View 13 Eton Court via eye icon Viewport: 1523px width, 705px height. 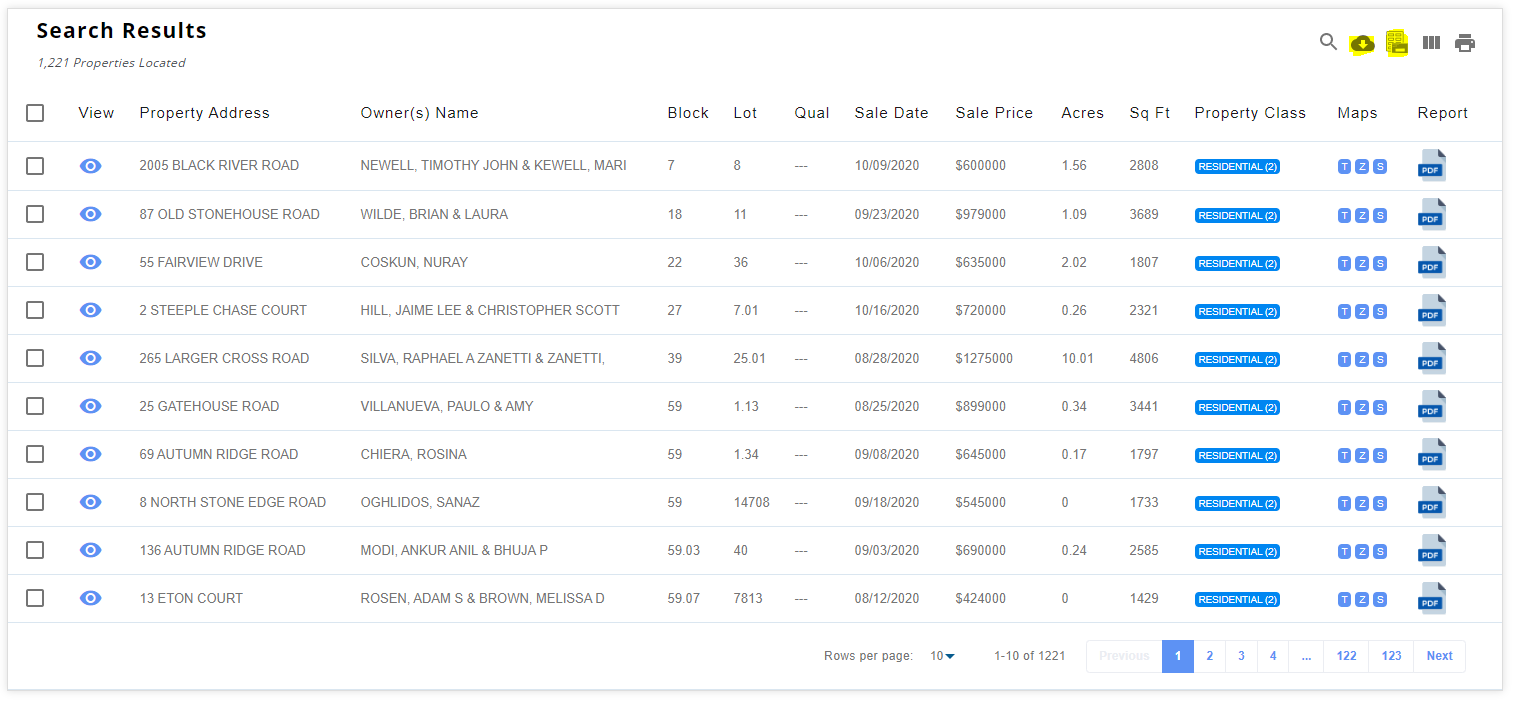91,598
